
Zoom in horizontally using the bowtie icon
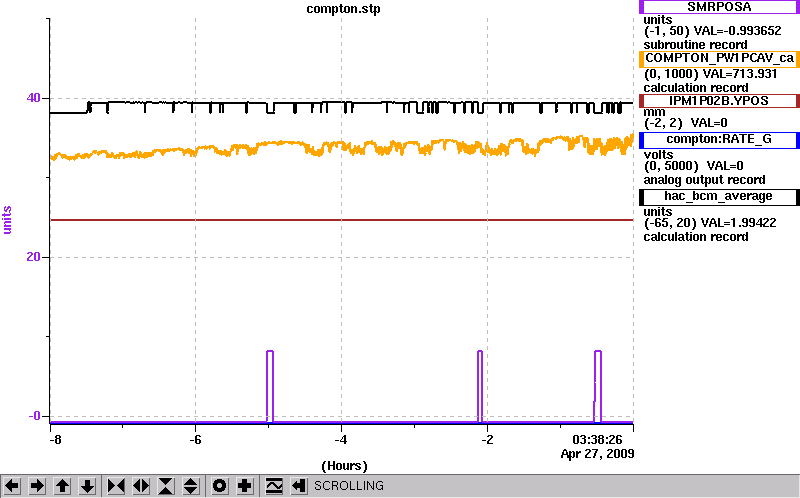(116, 486)
